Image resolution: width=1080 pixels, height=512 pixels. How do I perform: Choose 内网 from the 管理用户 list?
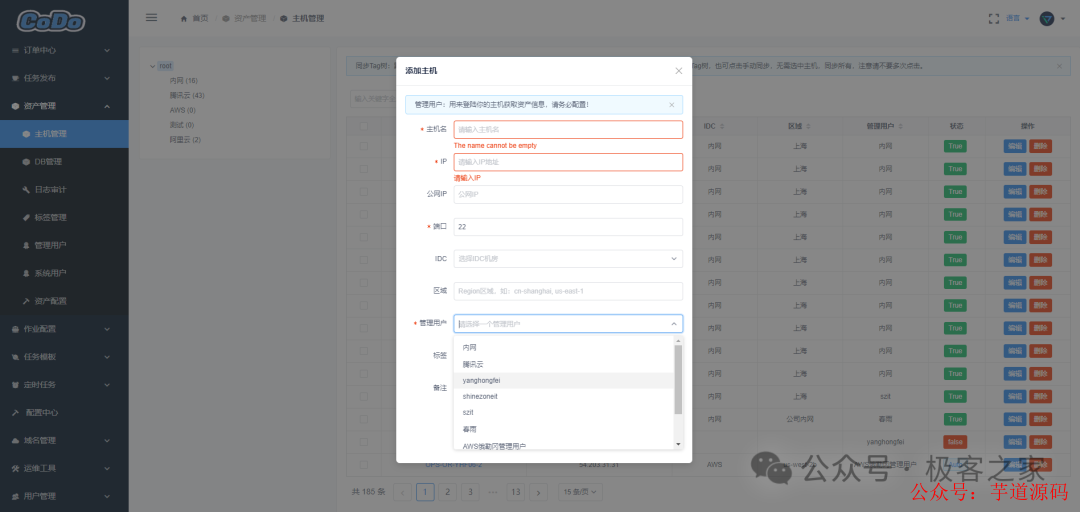[x=563, y=348]
